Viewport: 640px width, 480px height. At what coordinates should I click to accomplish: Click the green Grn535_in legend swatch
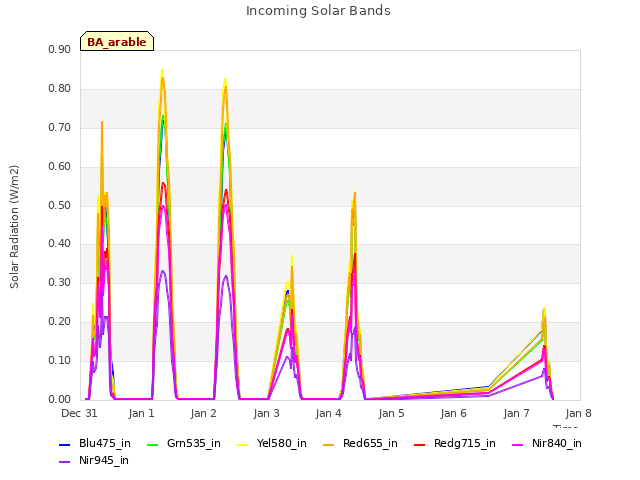pos(152,444)
